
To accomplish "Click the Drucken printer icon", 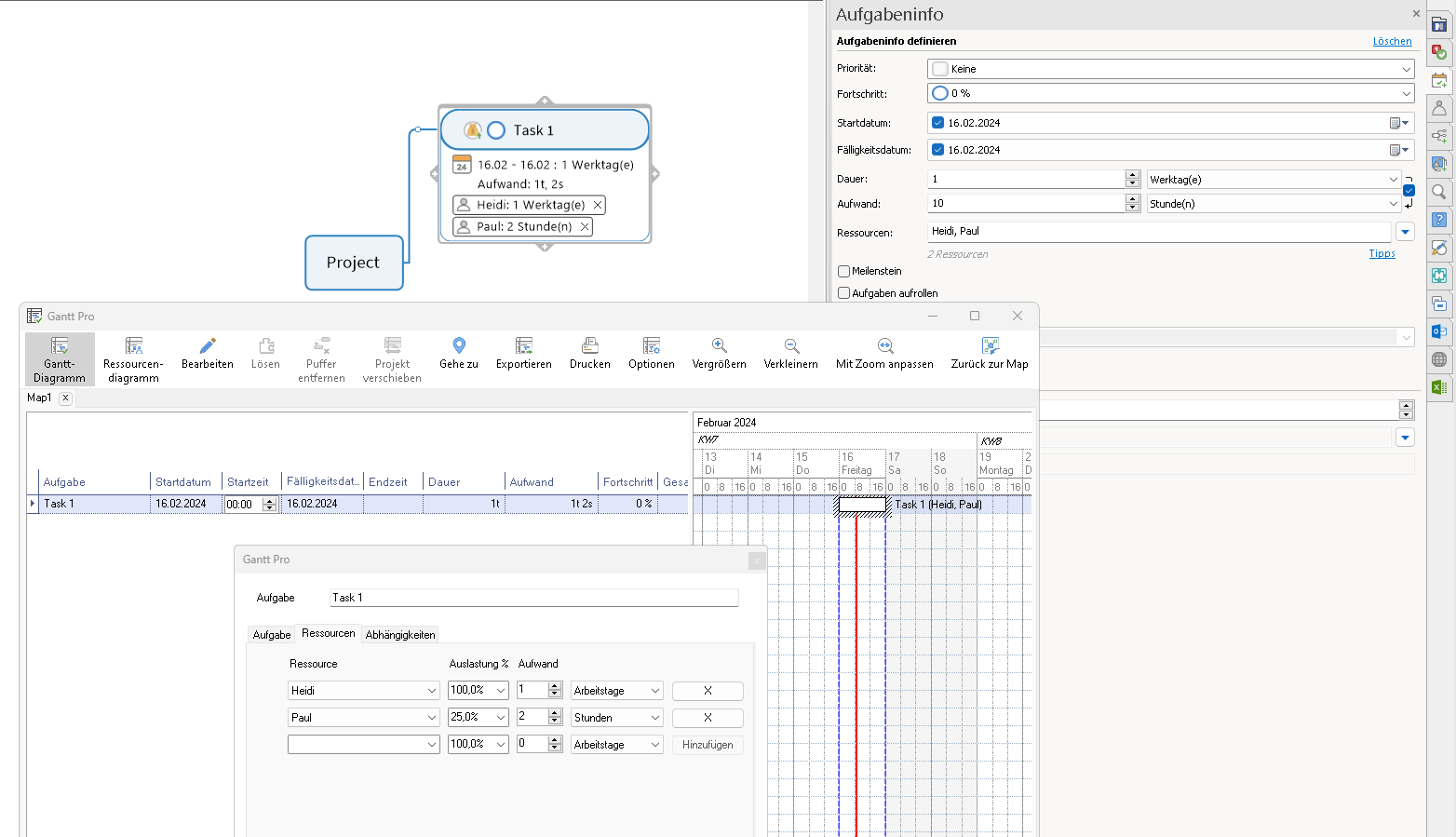I will click(x=590, y=354).
